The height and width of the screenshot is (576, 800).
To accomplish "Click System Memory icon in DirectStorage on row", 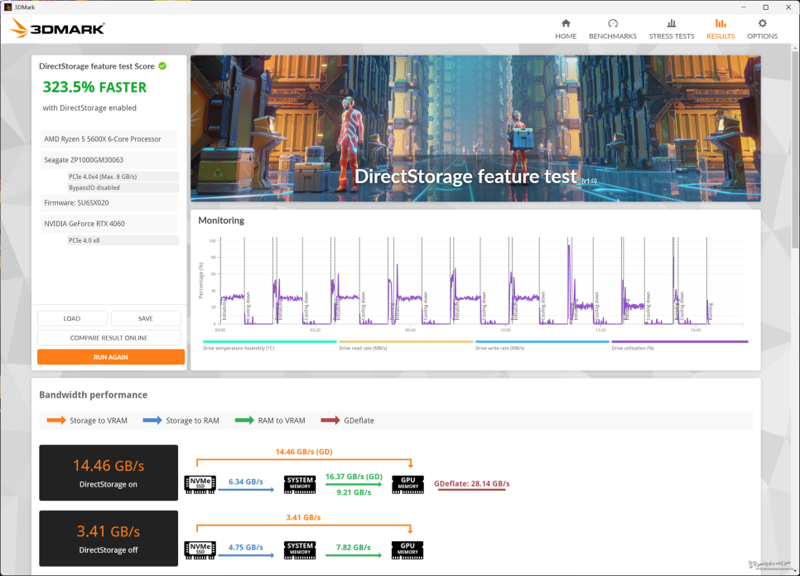I will (300, 484).
